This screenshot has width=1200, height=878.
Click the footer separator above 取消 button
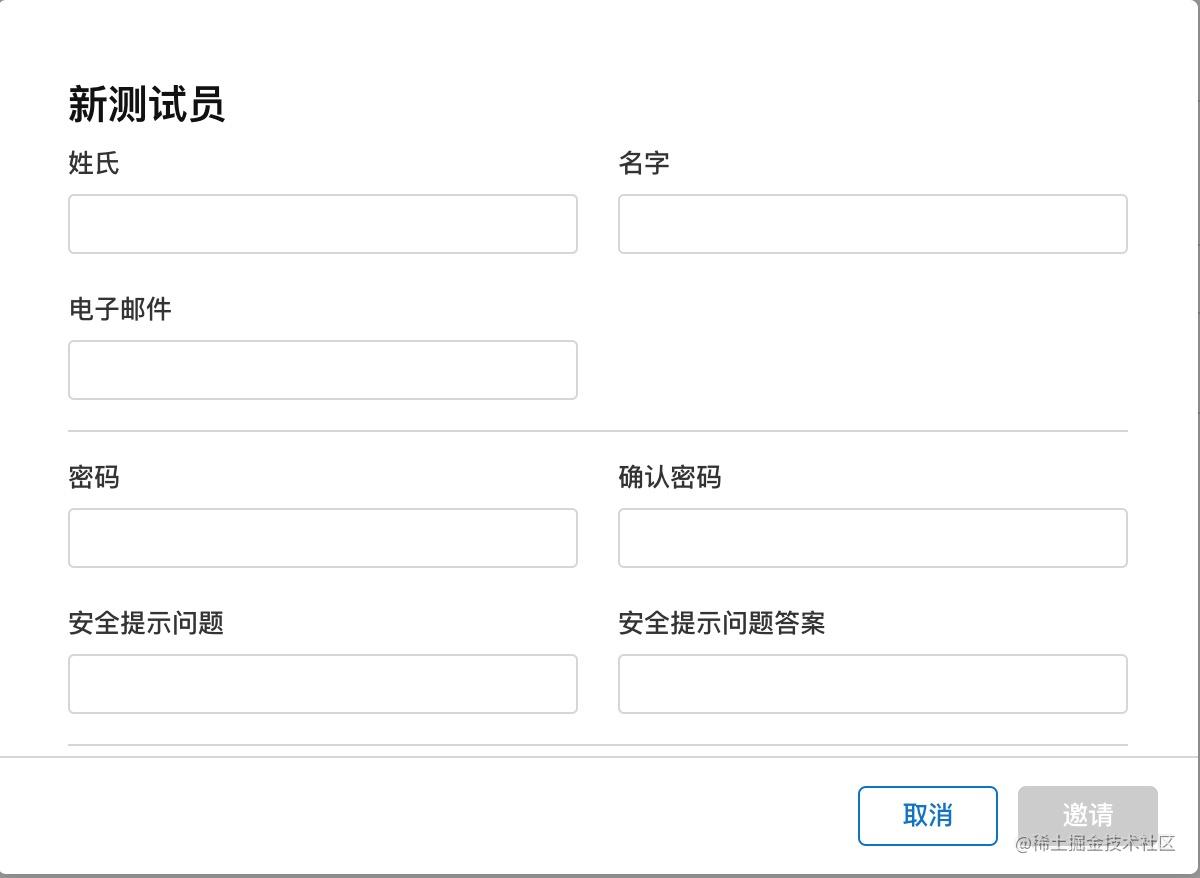pyautogui.click(x=598, y=757)
